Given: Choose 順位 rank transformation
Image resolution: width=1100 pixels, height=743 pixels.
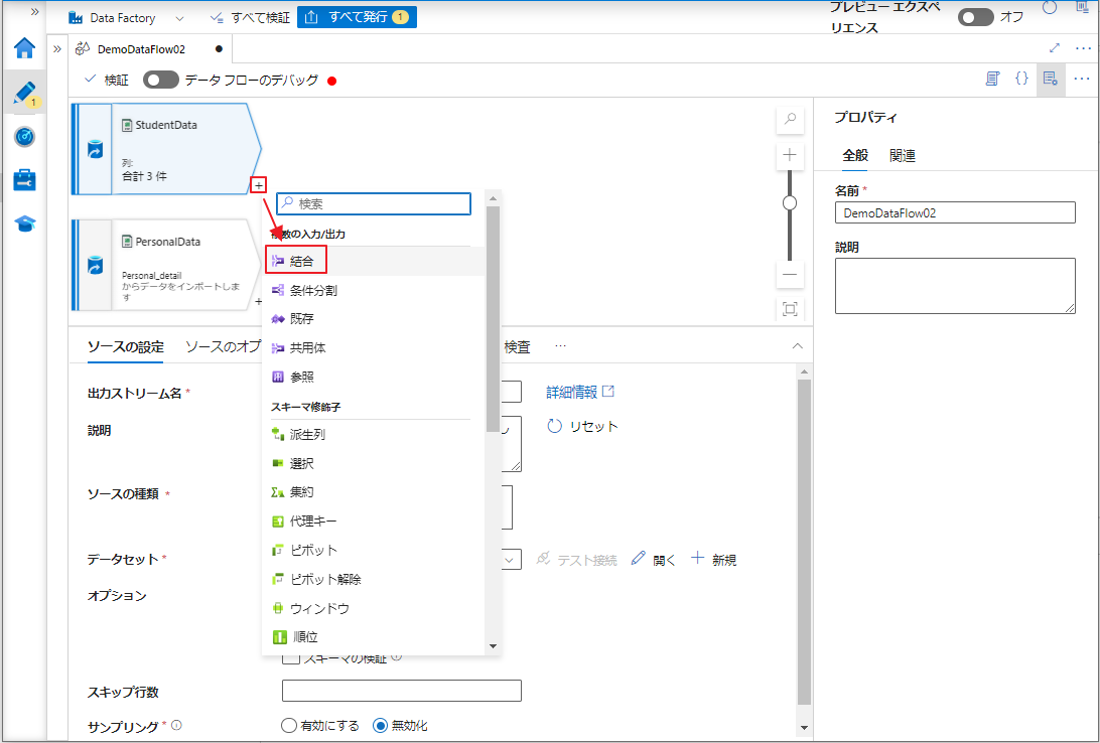Looking at the screenshot, I should [375, 637].
